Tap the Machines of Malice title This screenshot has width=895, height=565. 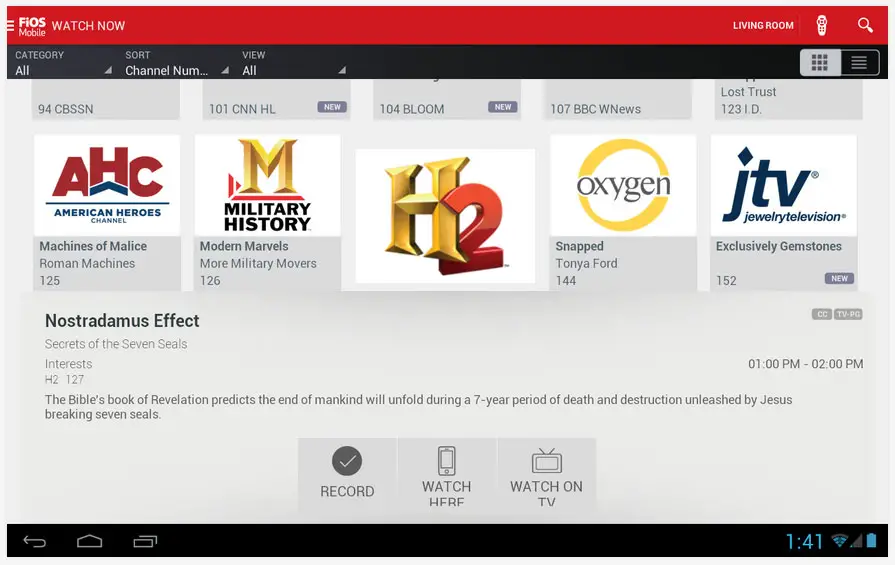click(x=93, y=246)
